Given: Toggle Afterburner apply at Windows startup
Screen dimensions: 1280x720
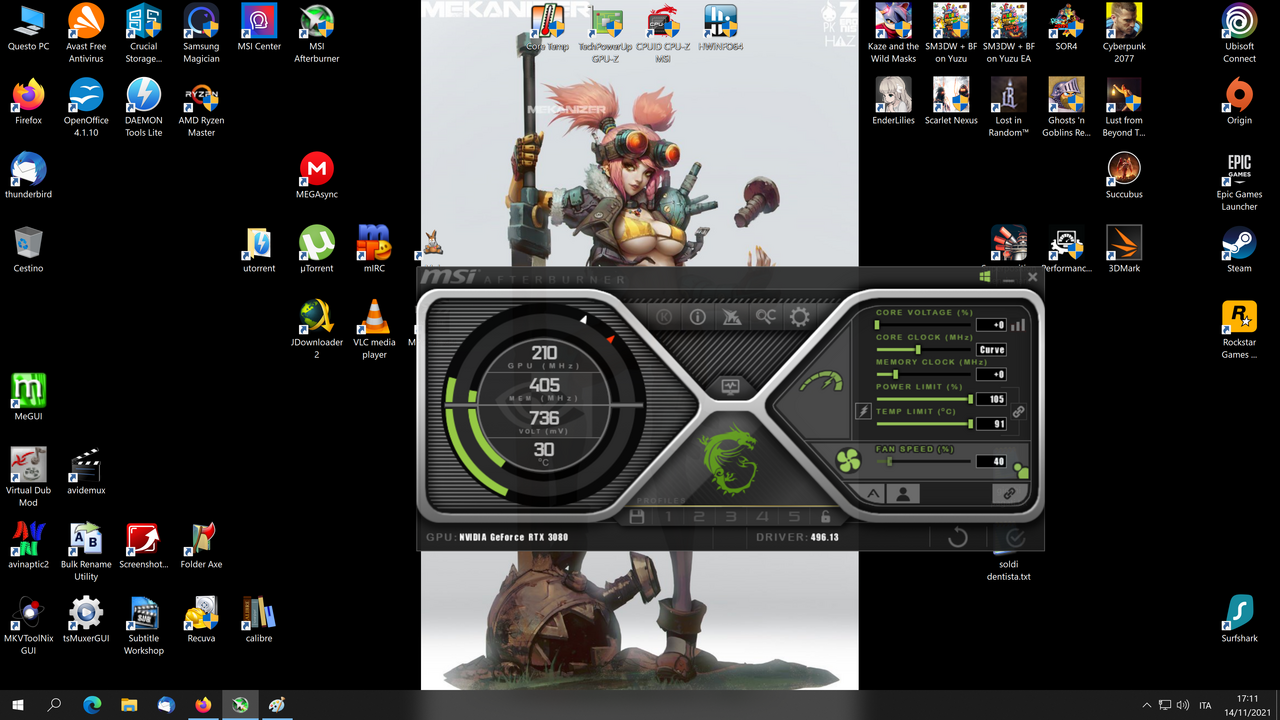Looking at the screenshot, I should pyautogui.click(x=985, y=277).
